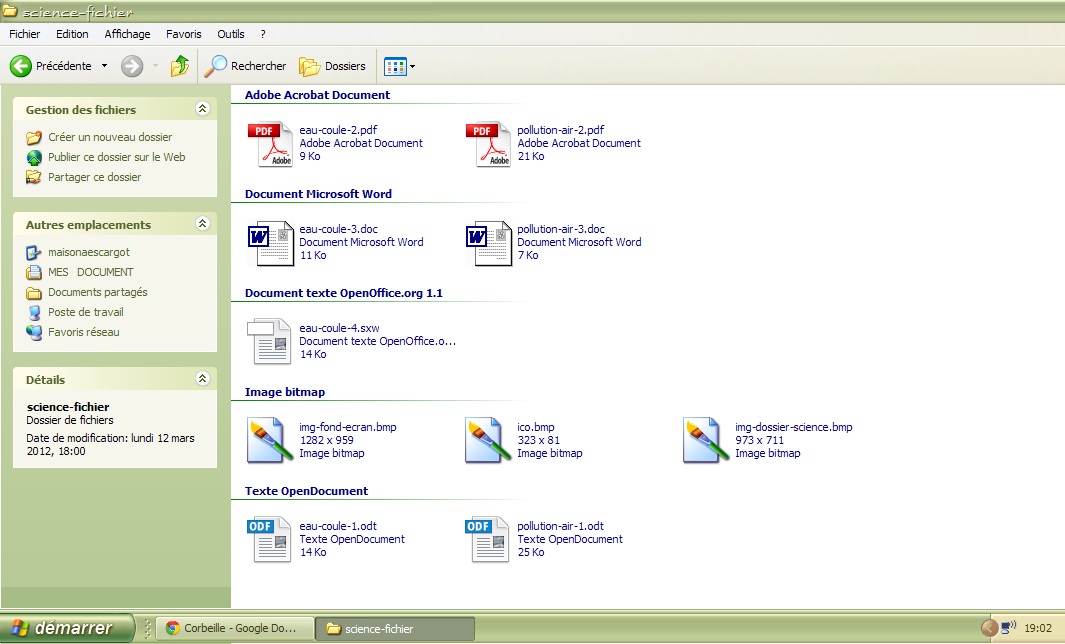The image size is (1065, 644).
Task: Collapse the Gestion des fichiers panel
Action: (203, 109)
